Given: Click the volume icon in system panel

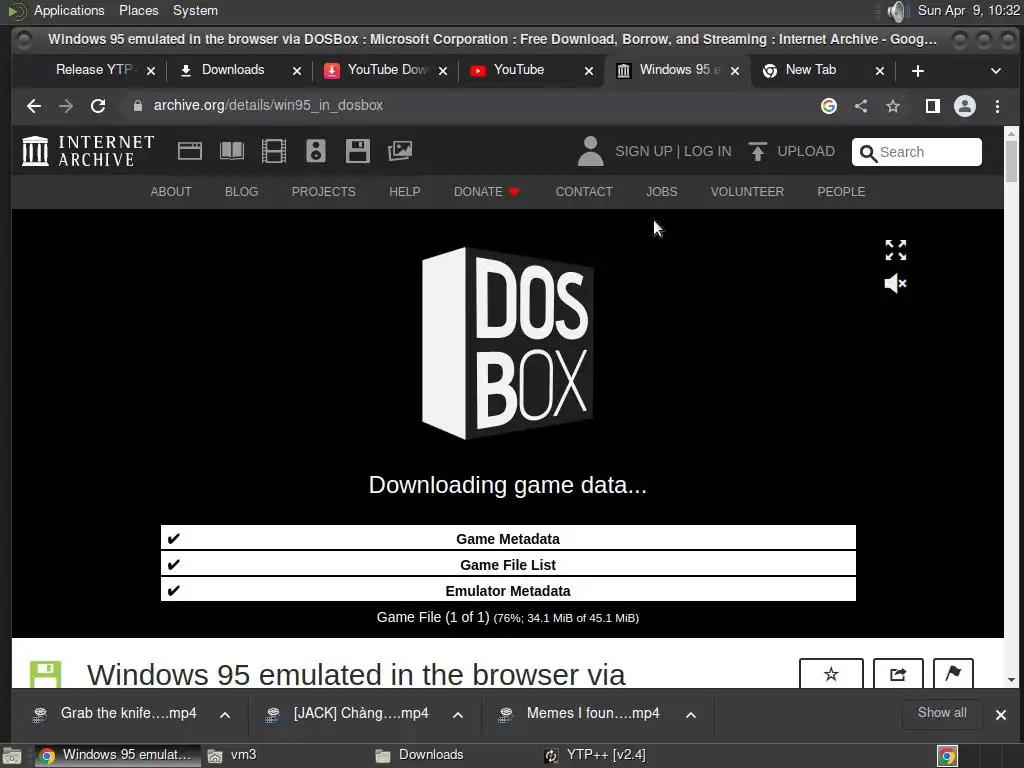Looking at the screenshot, I should (898, 10).
